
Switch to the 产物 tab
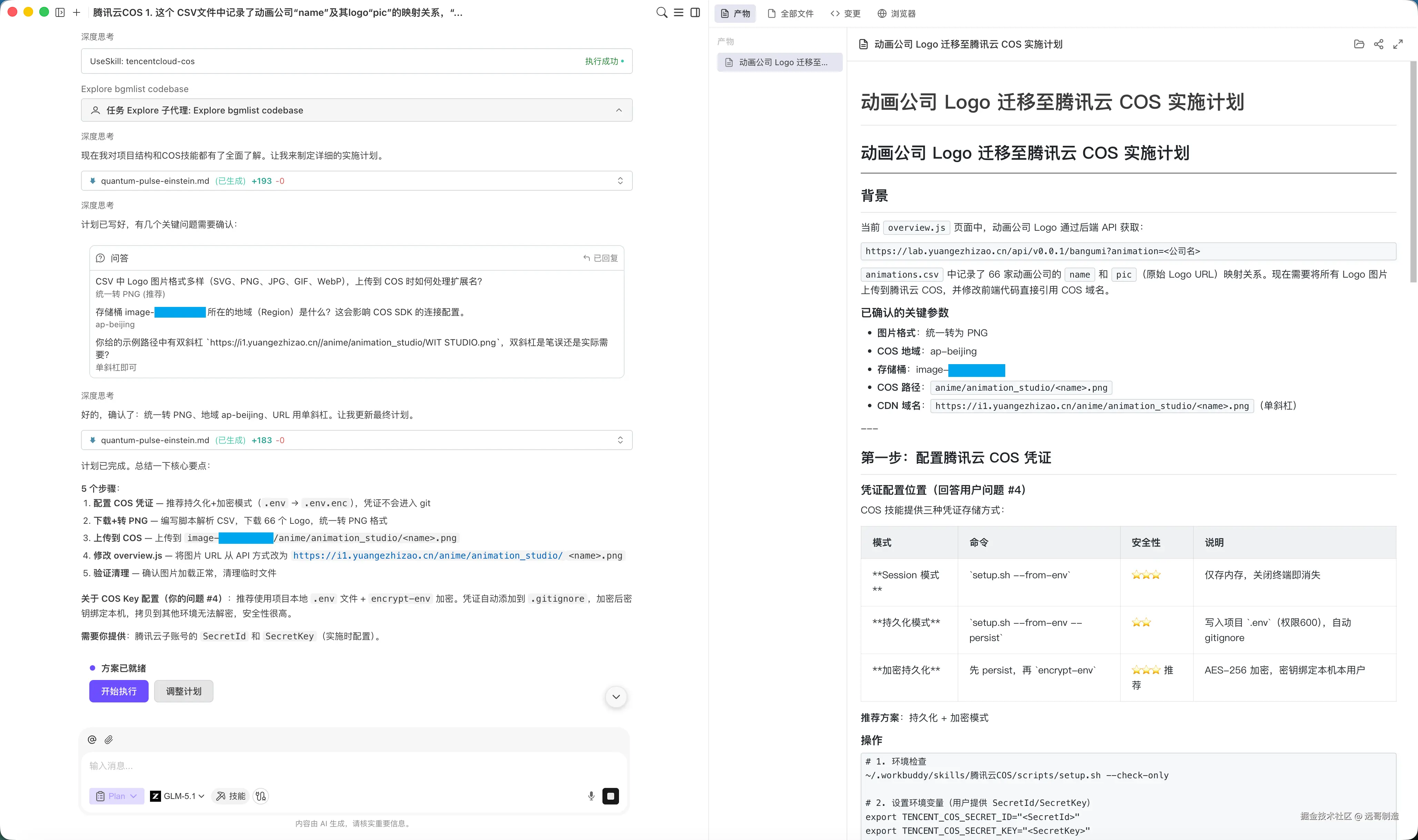735,13
